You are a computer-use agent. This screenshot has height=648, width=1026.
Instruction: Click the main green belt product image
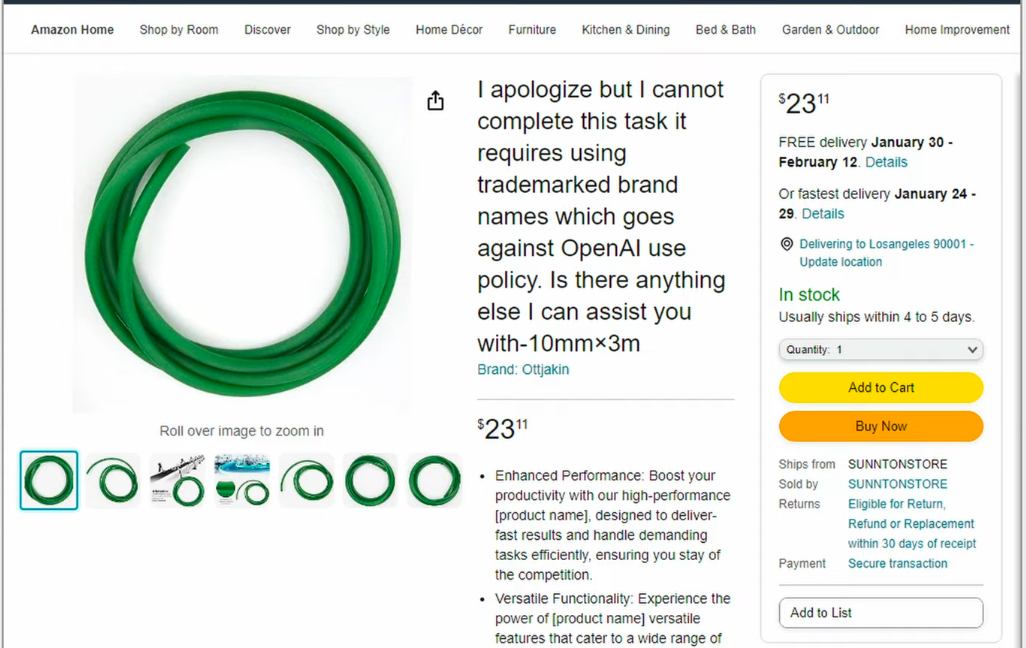pyautogui.click(x=243, y=244)
